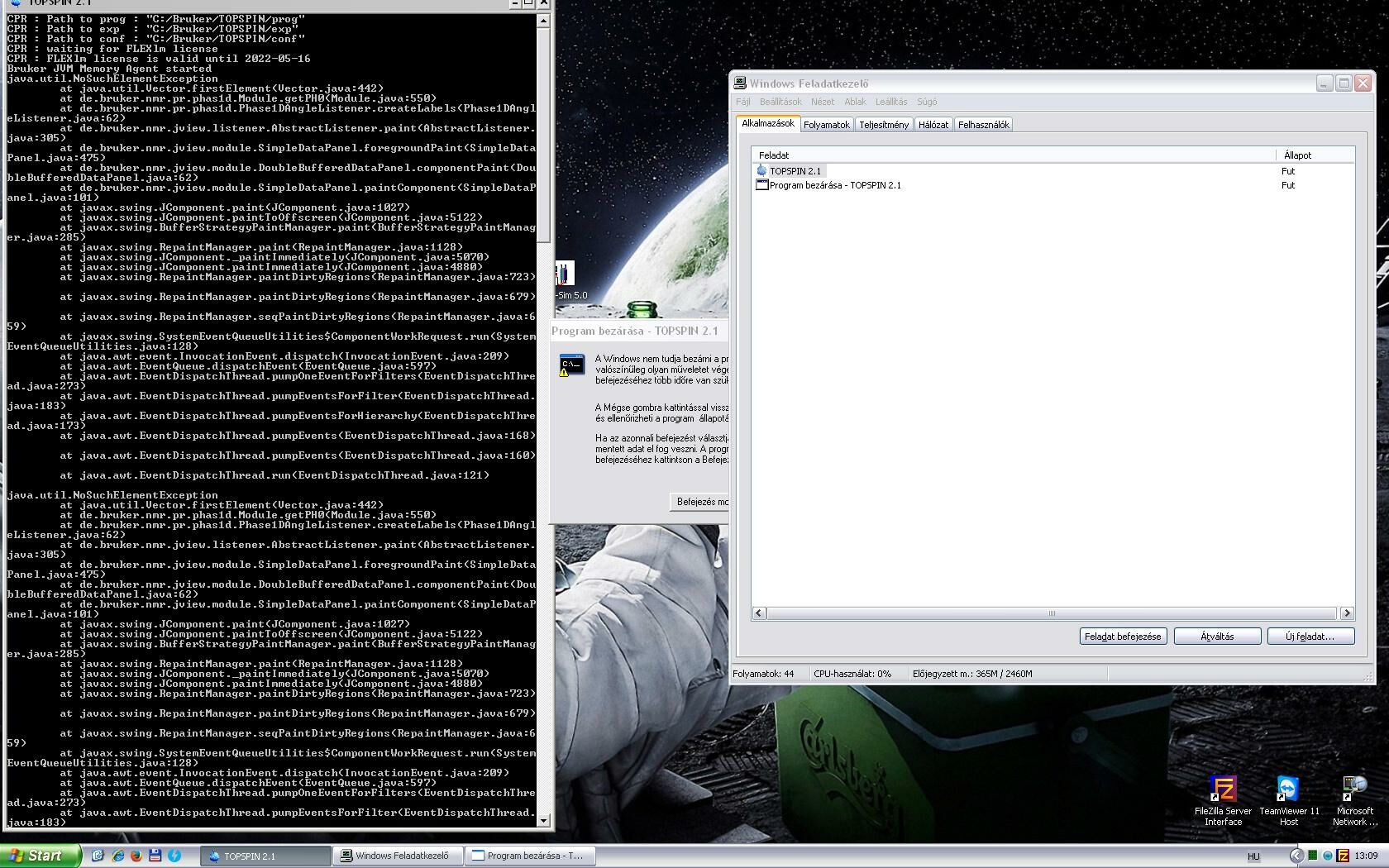Sort by the Állapot column header
1389x868 pixels.
pyautogui.click(x=1315, y=155)
